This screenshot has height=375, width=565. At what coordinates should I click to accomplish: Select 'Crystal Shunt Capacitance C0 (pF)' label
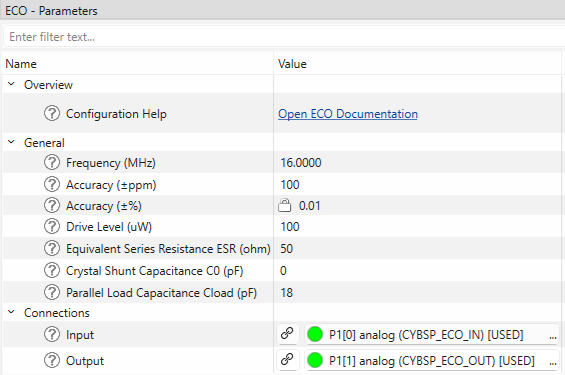pyautogui.click(x=155, y=271)
